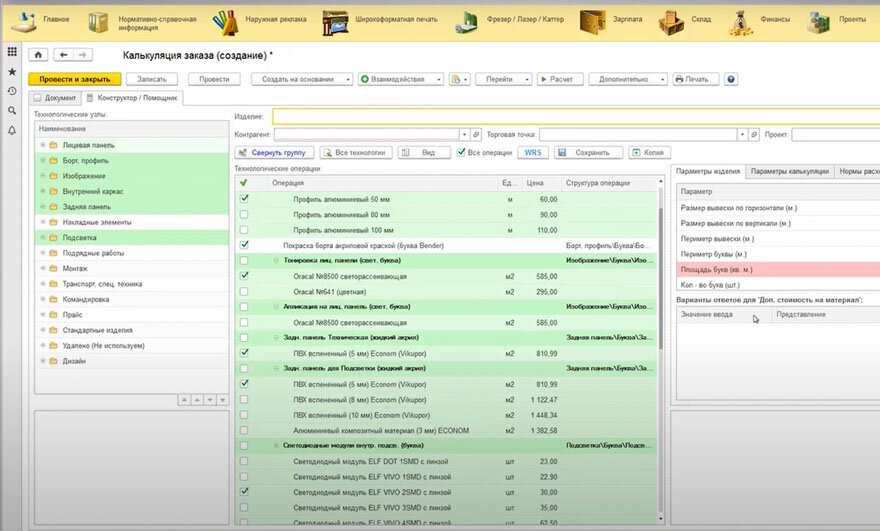The width and height of the screenshot is (880, 531).
Task: Open help question mark icon
Action: pyautogui.click(x=731, y=79)
